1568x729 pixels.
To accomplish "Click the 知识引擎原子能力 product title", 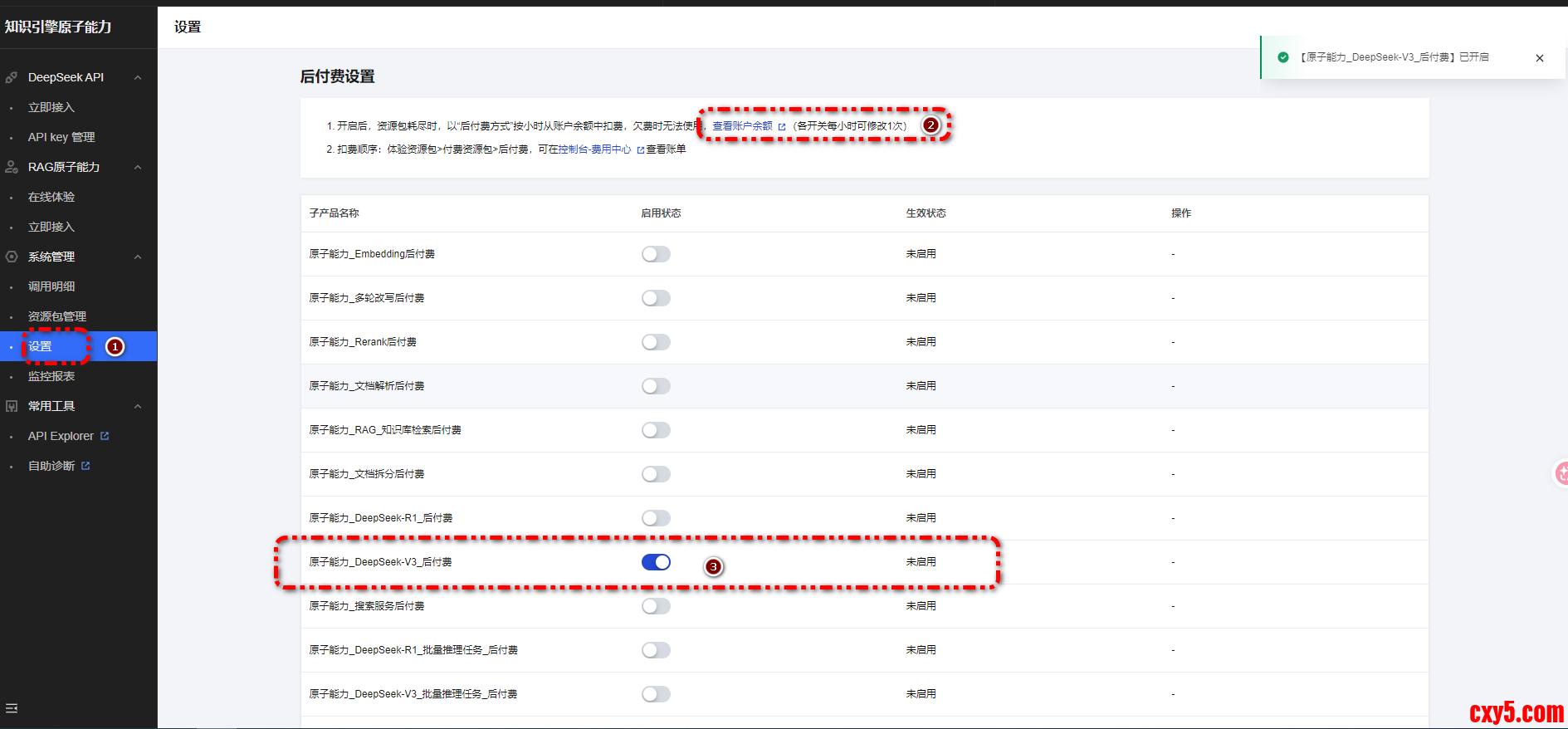I will click(x=58, y=27).
